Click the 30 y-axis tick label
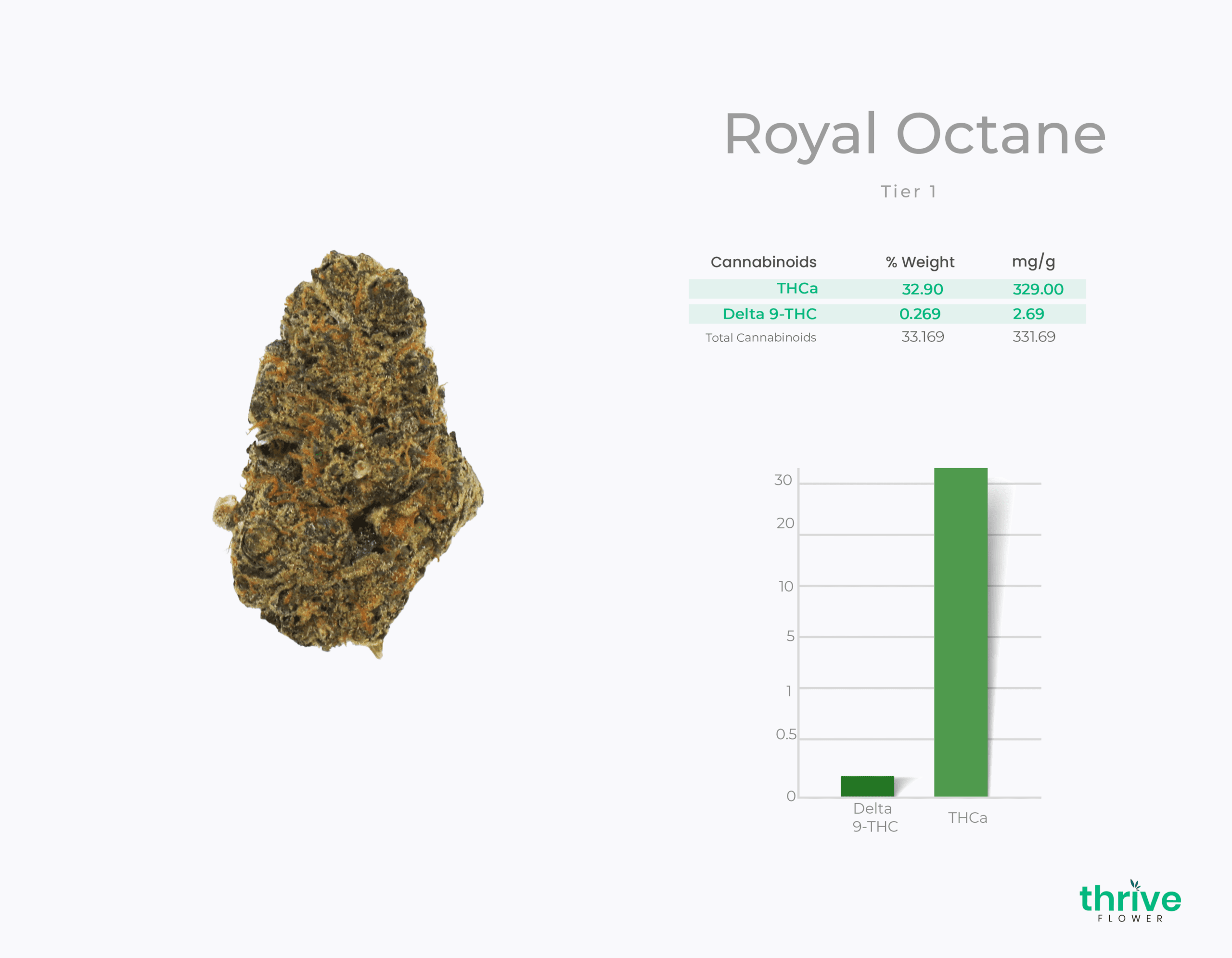The height and width of the screenshot is (958, 1232). [783, 480]
